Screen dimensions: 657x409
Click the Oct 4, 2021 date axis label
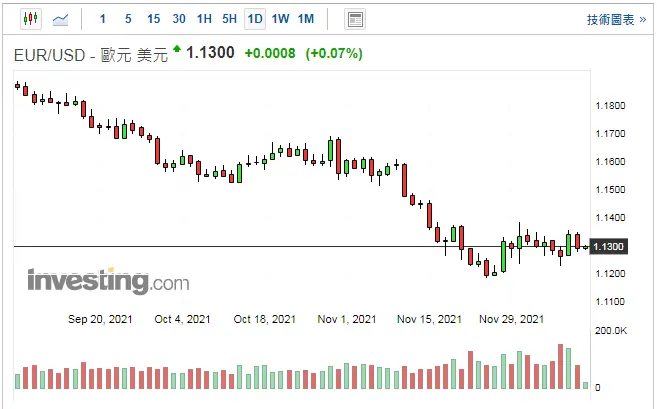coord(183,320)
